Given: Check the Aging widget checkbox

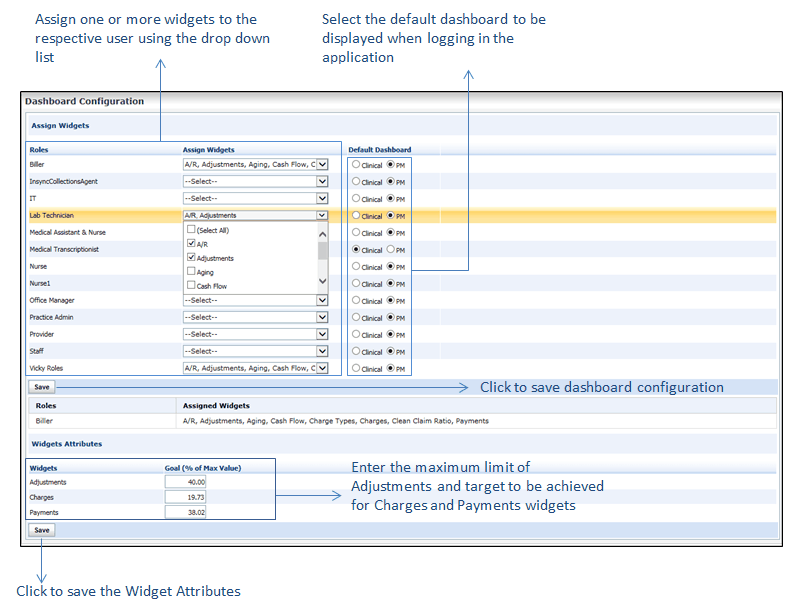Looking at the screenshot, I should click(x=191, y=271).
